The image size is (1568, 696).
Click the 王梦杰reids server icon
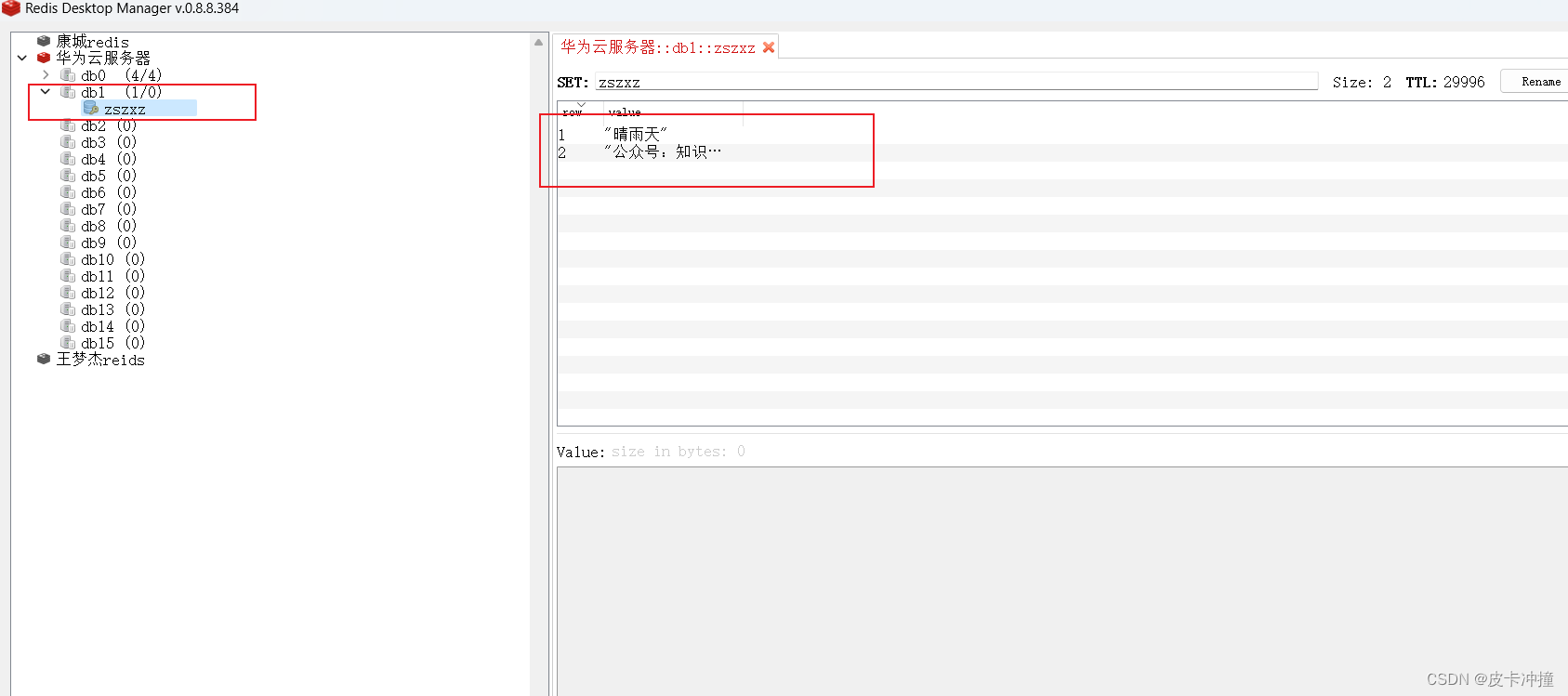pos(44,359)
